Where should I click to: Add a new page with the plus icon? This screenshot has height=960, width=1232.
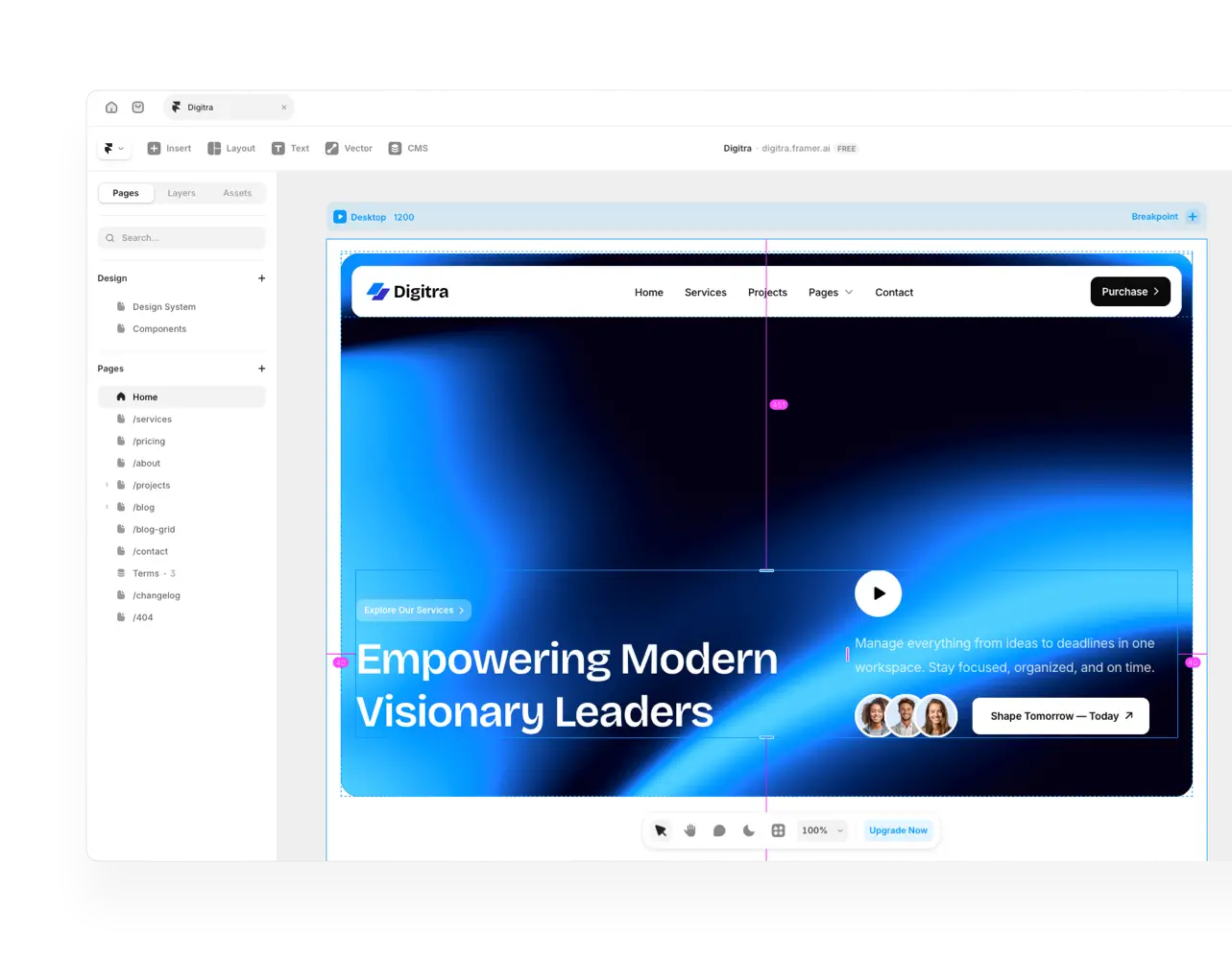pos(261,369)
